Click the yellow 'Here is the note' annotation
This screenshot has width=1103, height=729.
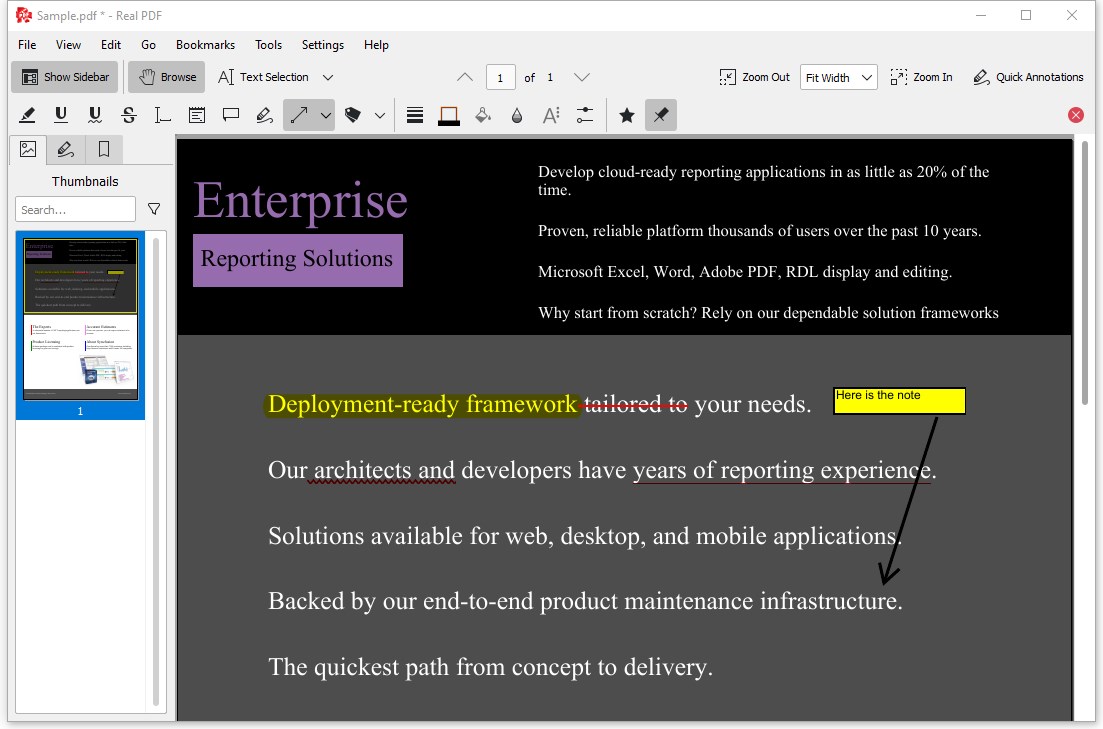(899, 400)
